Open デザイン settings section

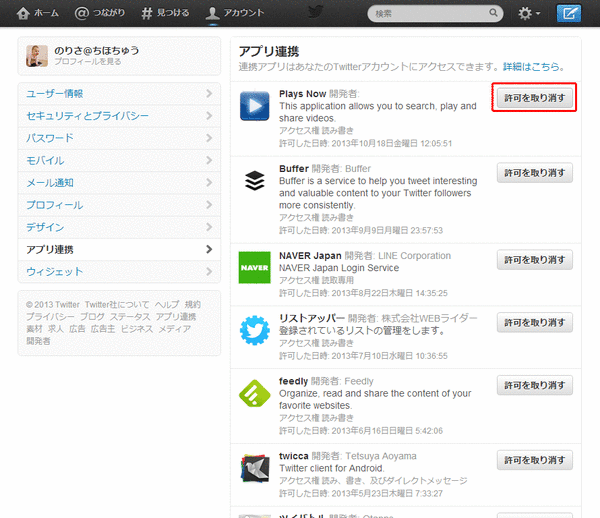click(x=119, y=227)
